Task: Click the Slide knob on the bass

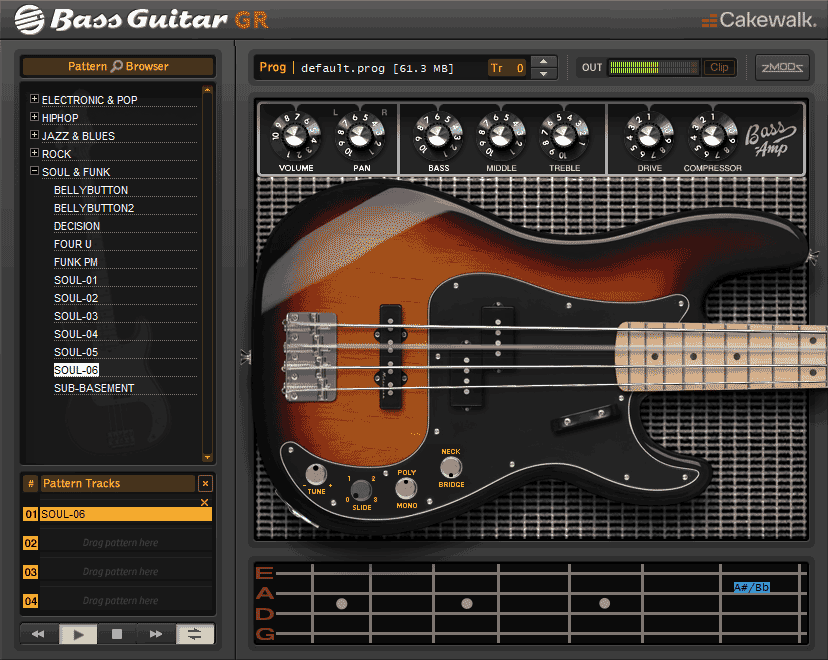Action: pos(361,490)
